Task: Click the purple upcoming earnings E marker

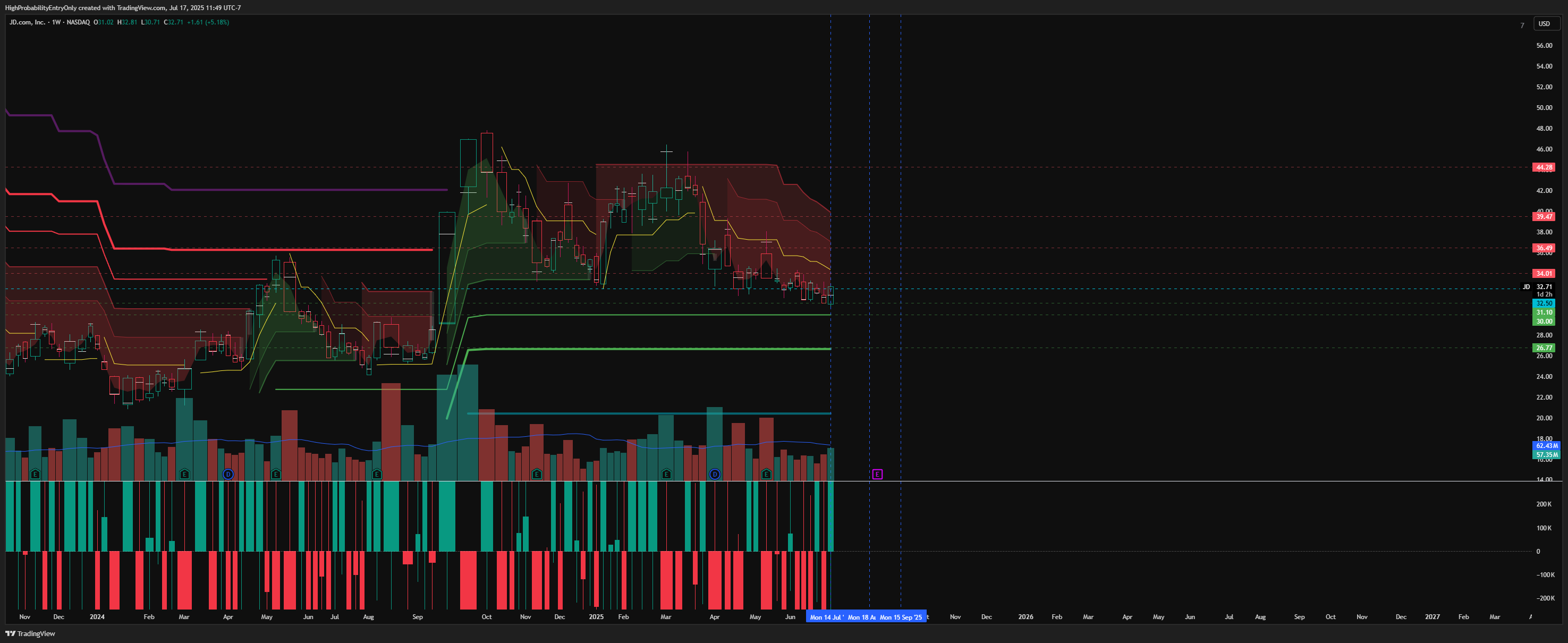Action: pyautogui.click(x=877, y=473)
